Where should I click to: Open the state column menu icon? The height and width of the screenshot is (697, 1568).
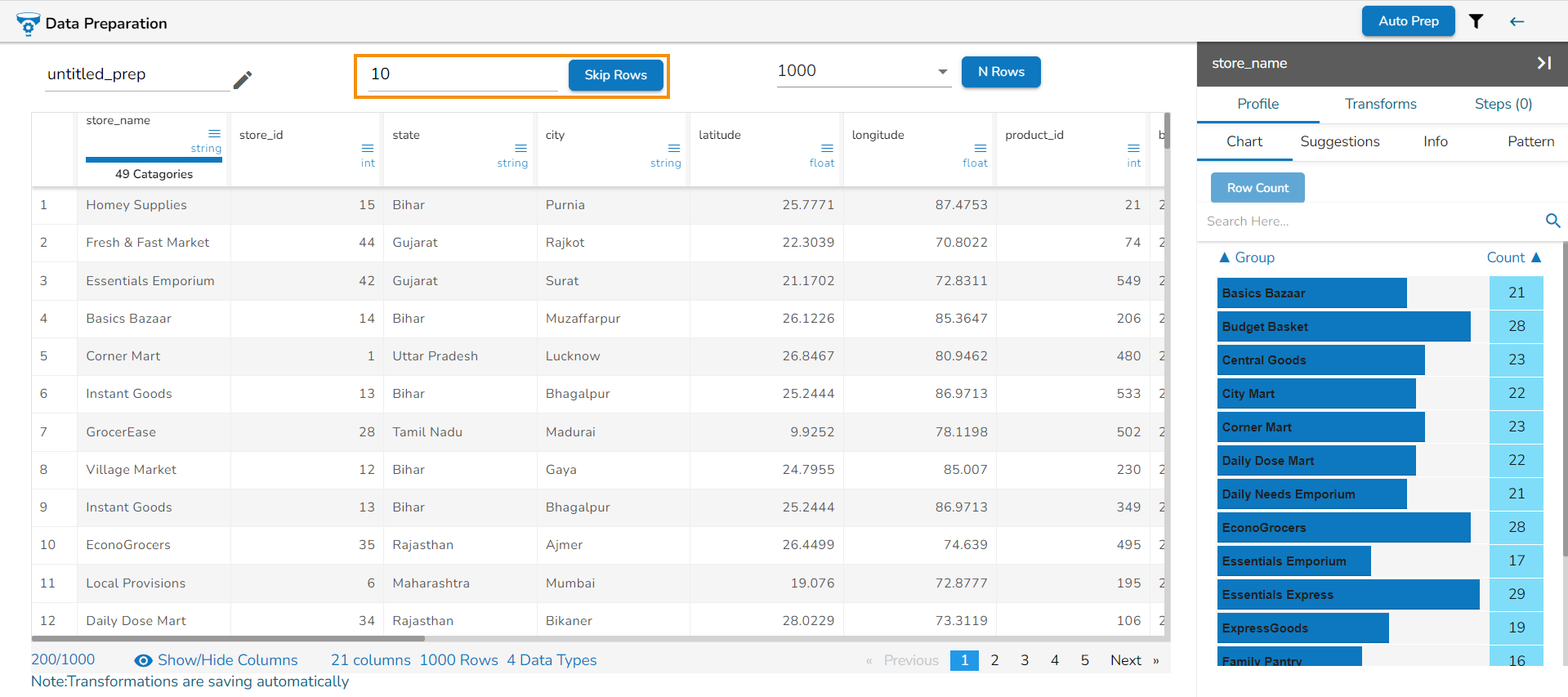click(x=520, y=148)
